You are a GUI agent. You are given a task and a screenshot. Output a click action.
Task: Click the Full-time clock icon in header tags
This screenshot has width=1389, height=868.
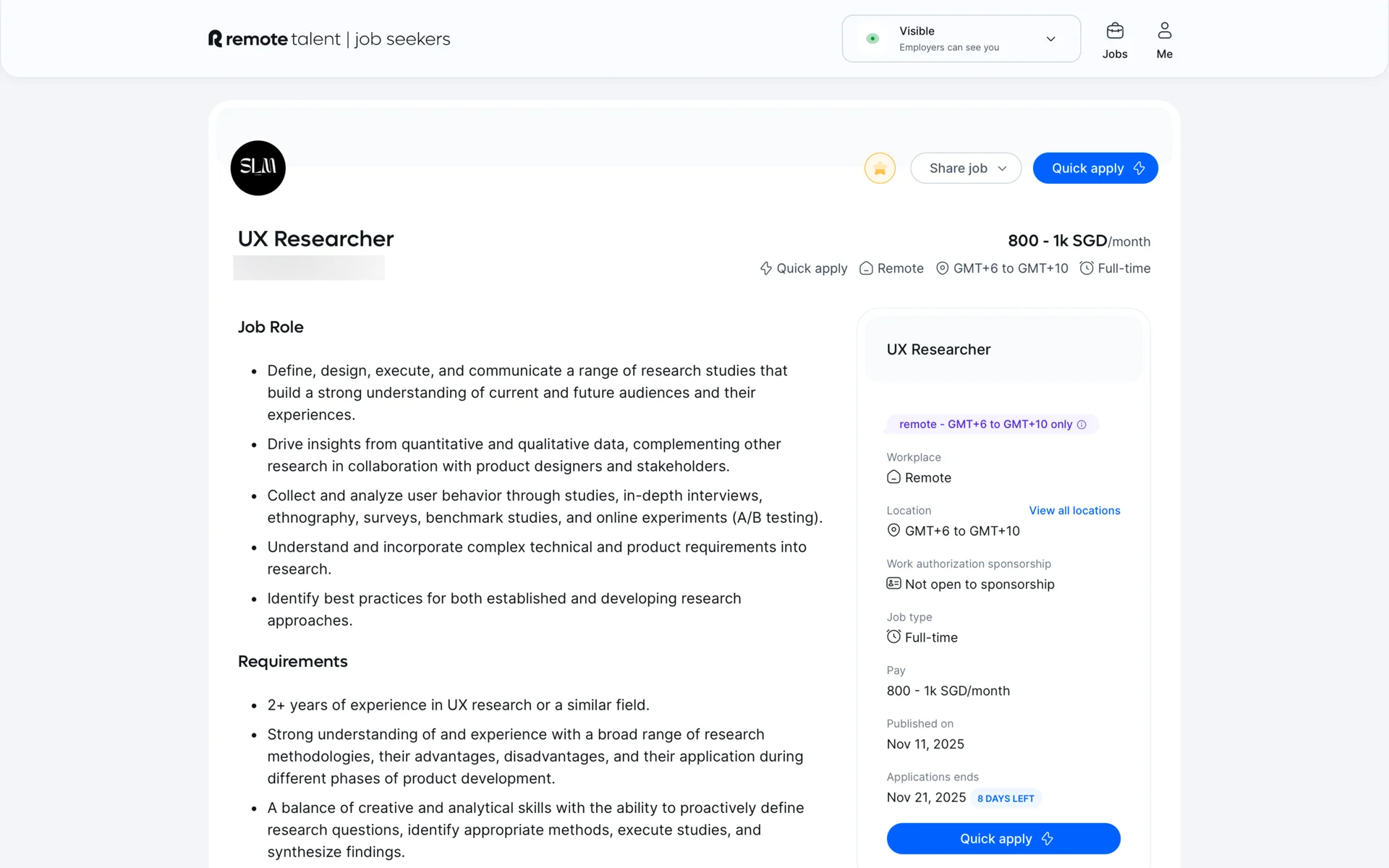[x=1086, y=268]
